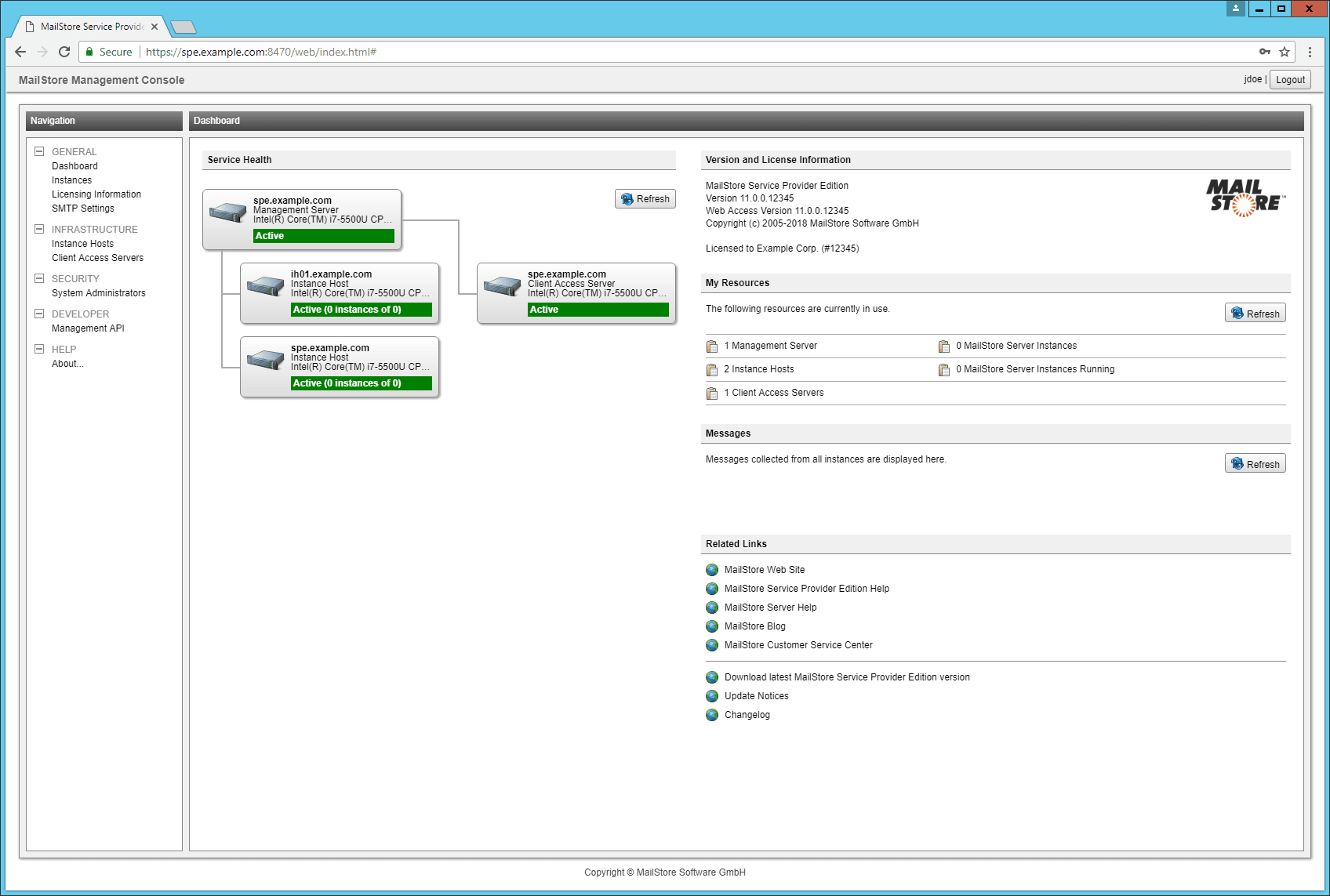The width and height of the screenshot is (1330, 896).
Task: Open Download latest MailStore Service Provider Edition version
Action: click(x=847, y=677)
